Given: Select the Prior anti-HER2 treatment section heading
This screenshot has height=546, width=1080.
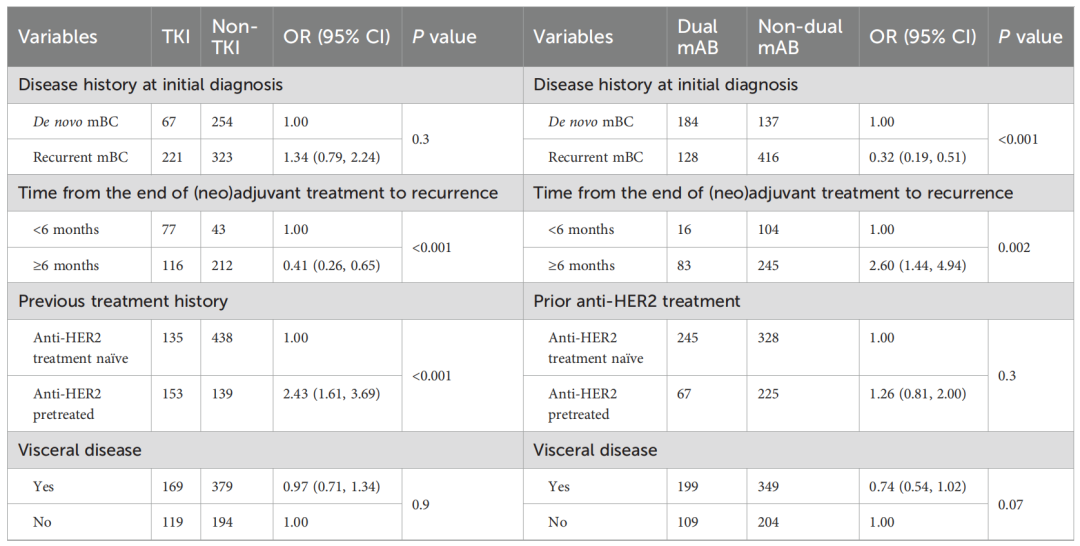Looking at the screenshot, I should point(636,301).
